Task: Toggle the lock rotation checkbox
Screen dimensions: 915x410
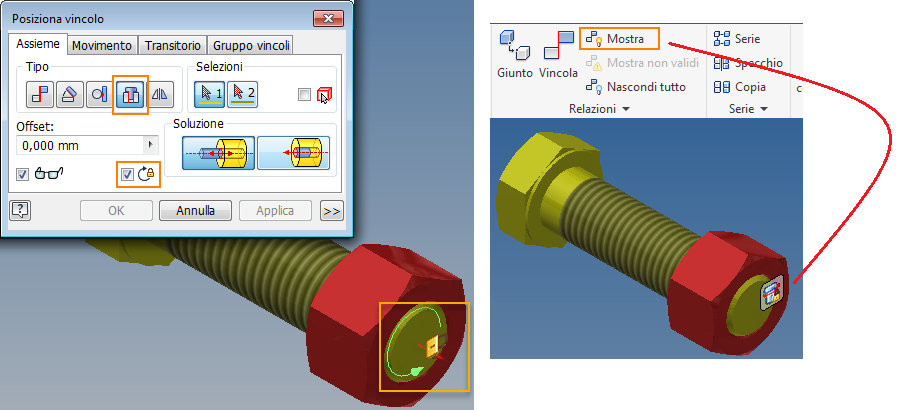Action: tap(126, 174)
